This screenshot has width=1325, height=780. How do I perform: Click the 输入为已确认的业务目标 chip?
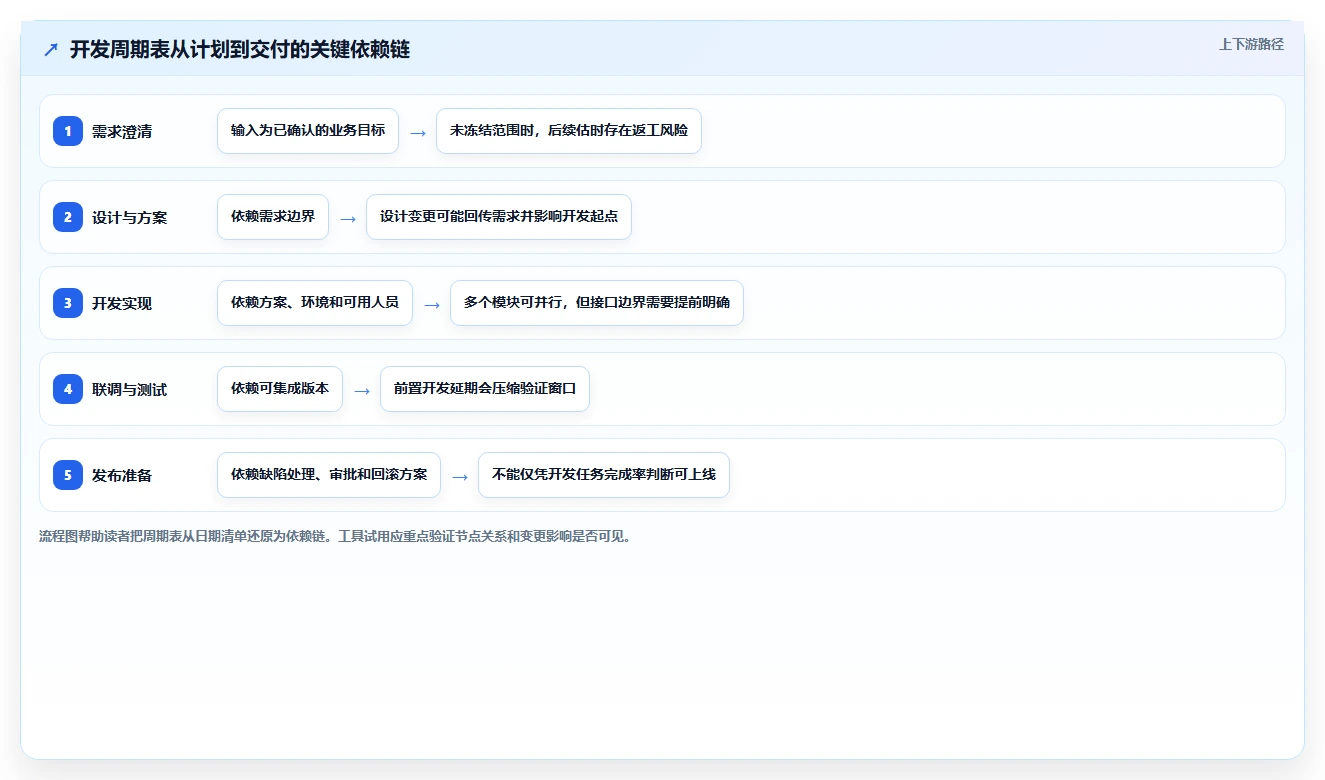(308, 131)
